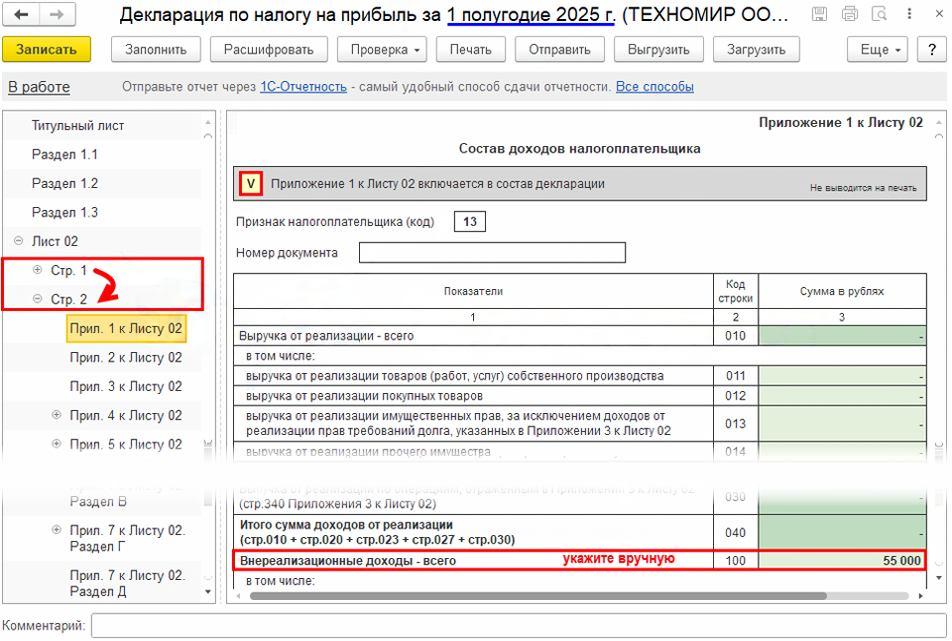
Task: Expand the Стр. 1 tree node
Action: pyautogui.click(x=37, y=270)
